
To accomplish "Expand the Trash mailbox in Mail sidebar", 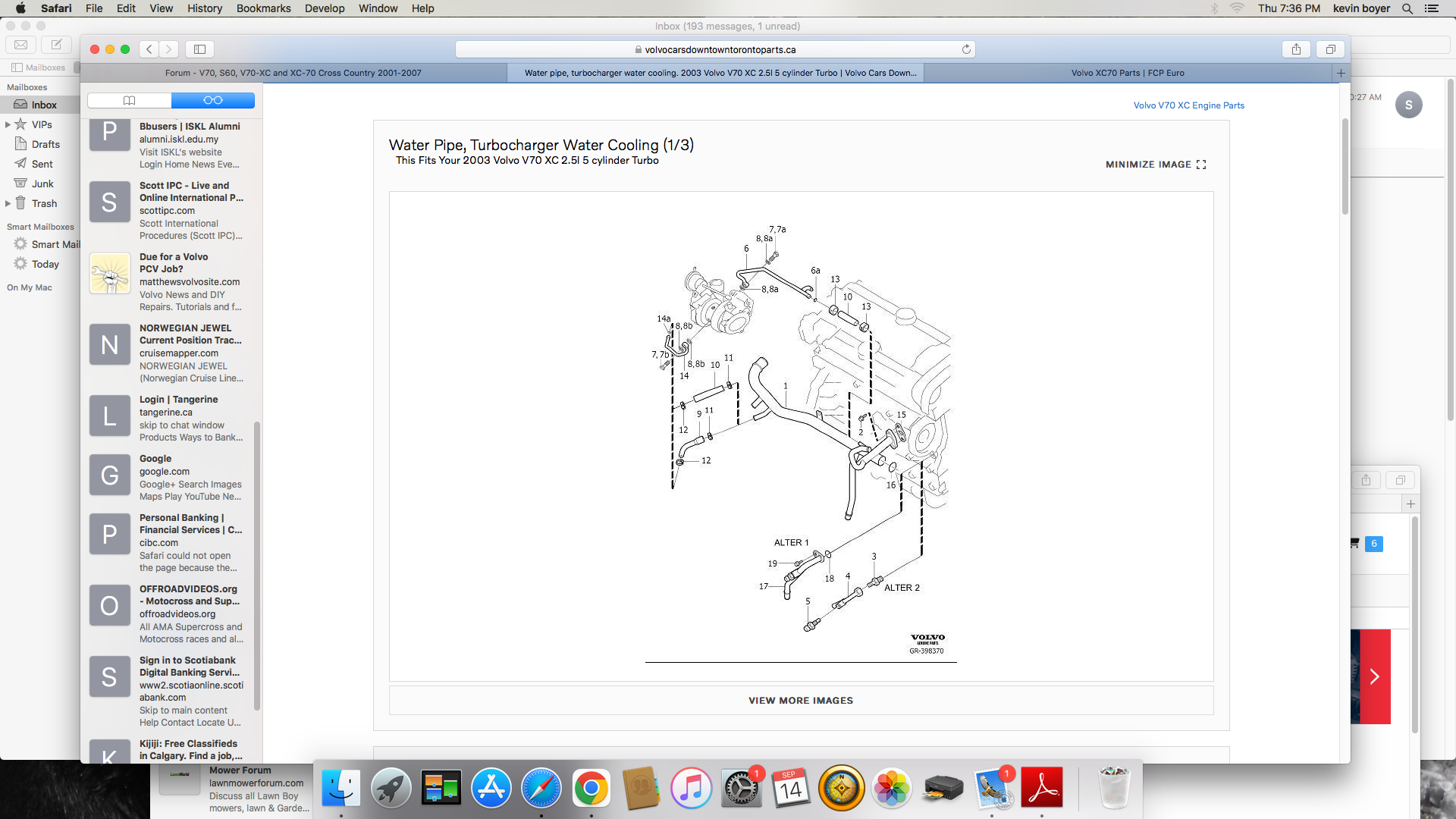I will (x=8, y=203).
